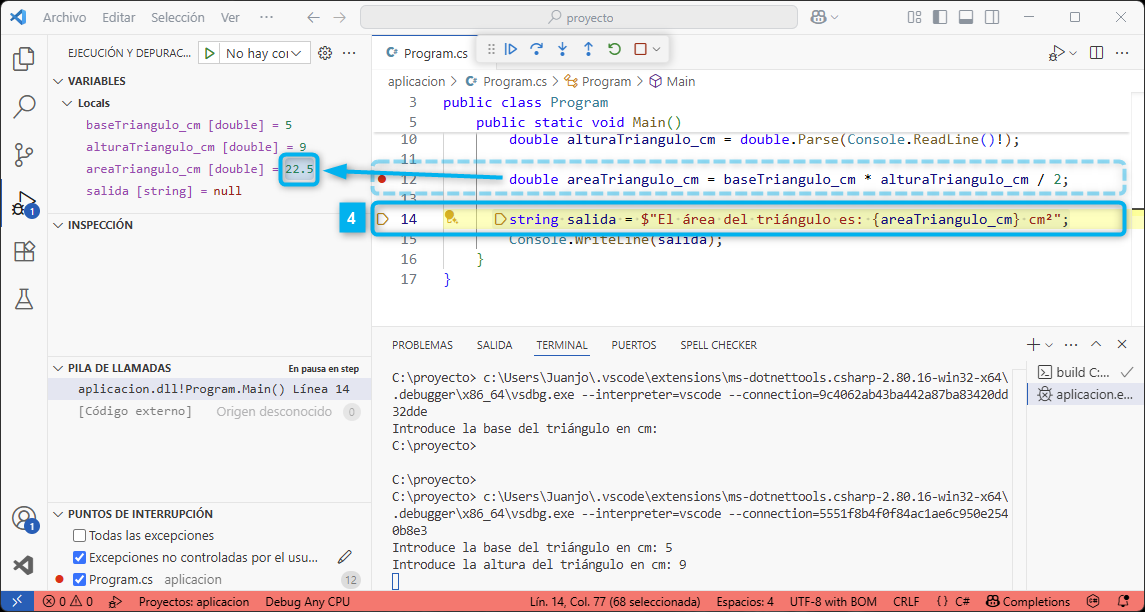This screenshot has height=612, width=1145.
Task: Open the Ver menu
Action: tap(230, 17)
